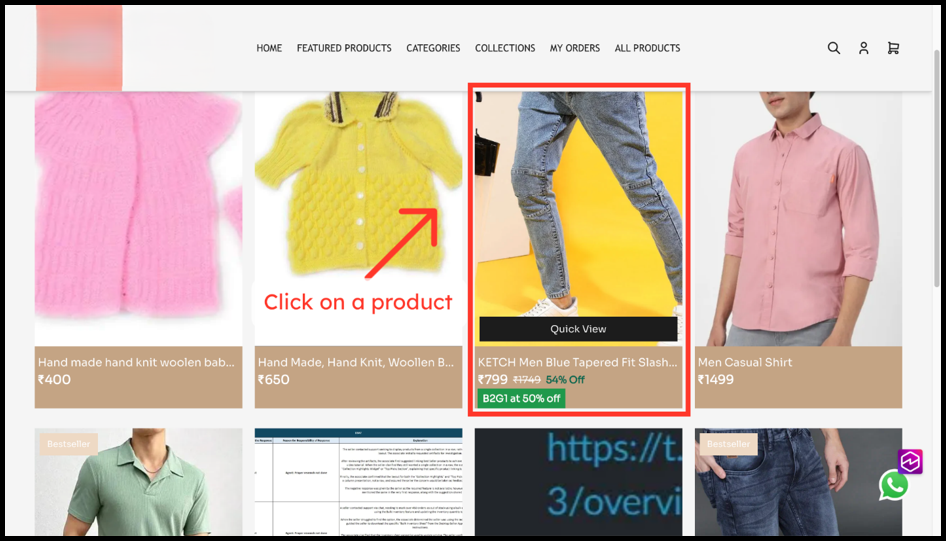View MY ORDERS from navigation

point(575,48)
